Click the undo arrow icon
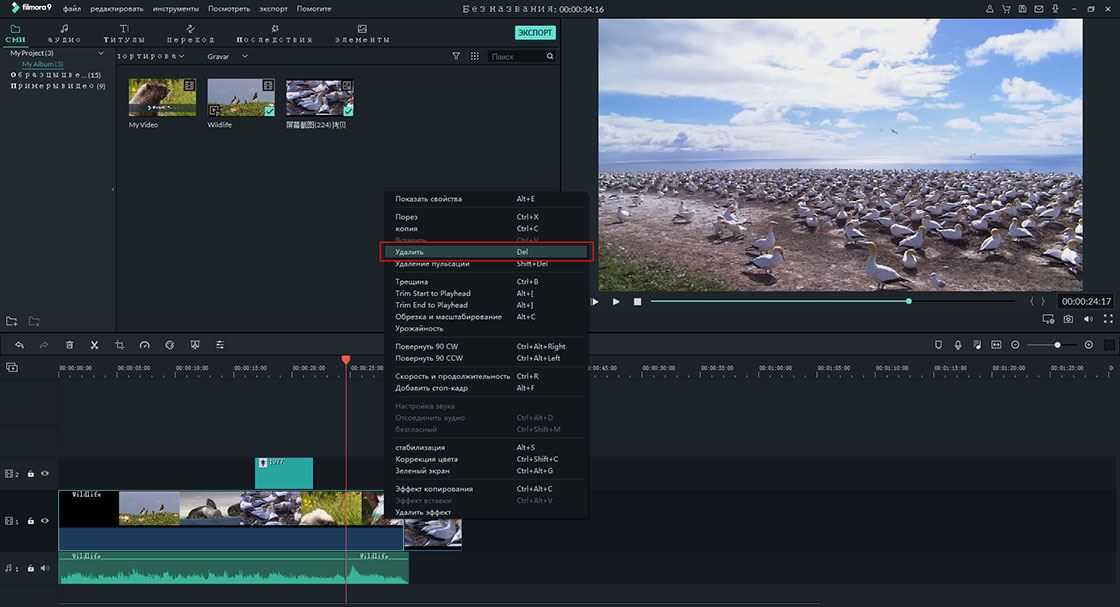The width and height of the screenshot is (1120, 607). [19, 345]
